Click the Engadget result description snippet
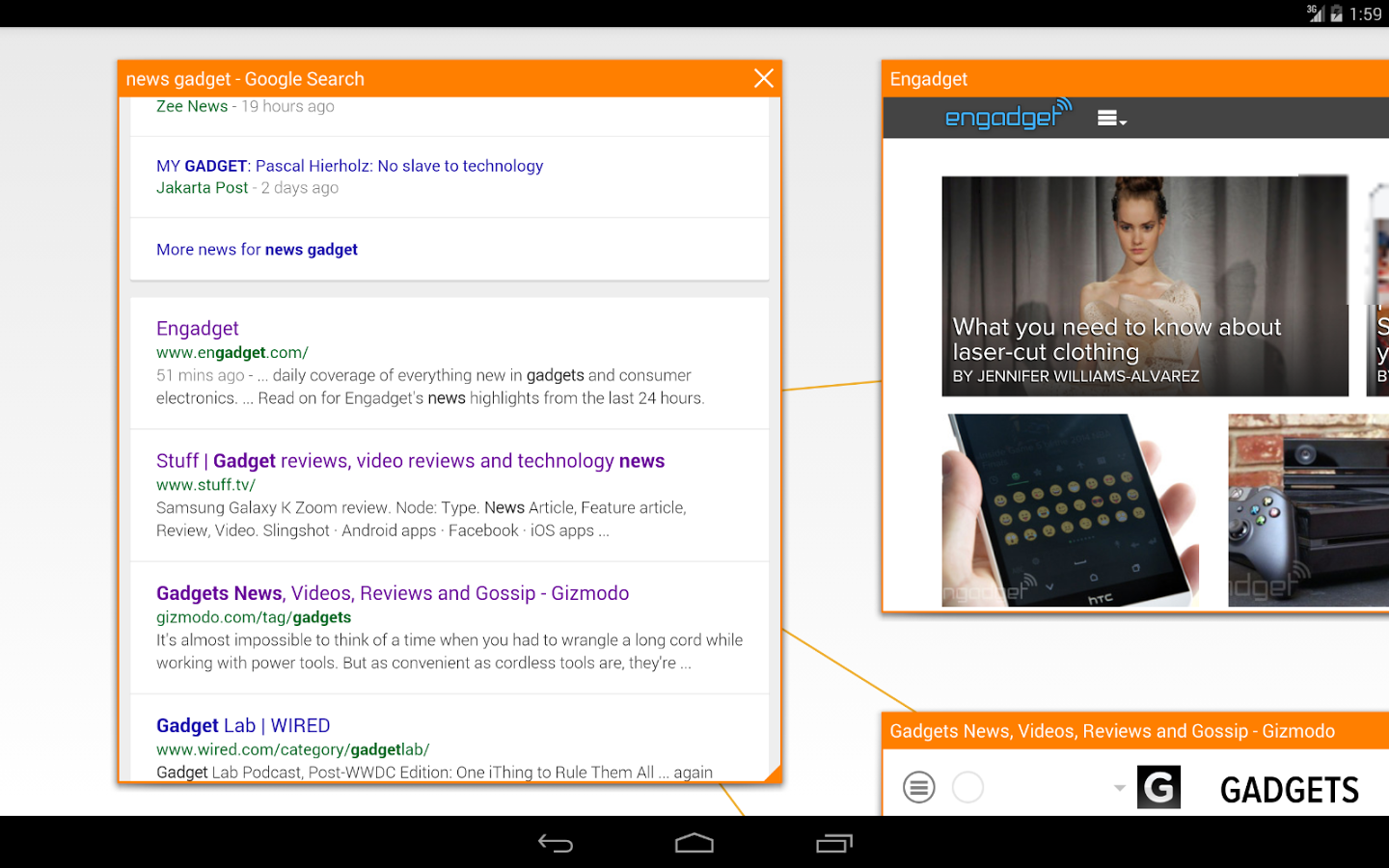 (x=430, y=387)
